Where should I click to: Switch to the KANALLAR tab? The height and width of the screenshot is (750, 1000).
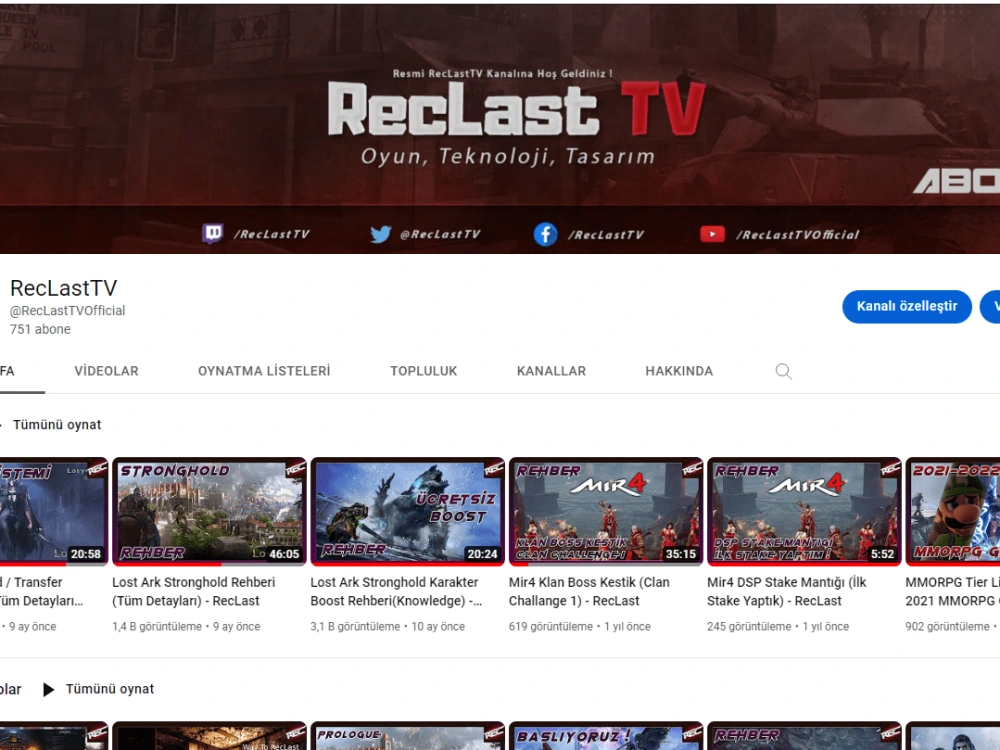551,371
